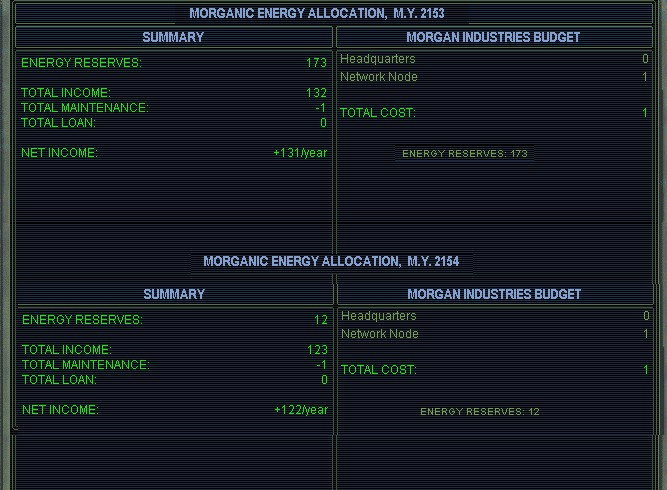This screenshot has width=667, height=490.
Task: Click the Energy Reserves value of 12
Action: [320, 320]
